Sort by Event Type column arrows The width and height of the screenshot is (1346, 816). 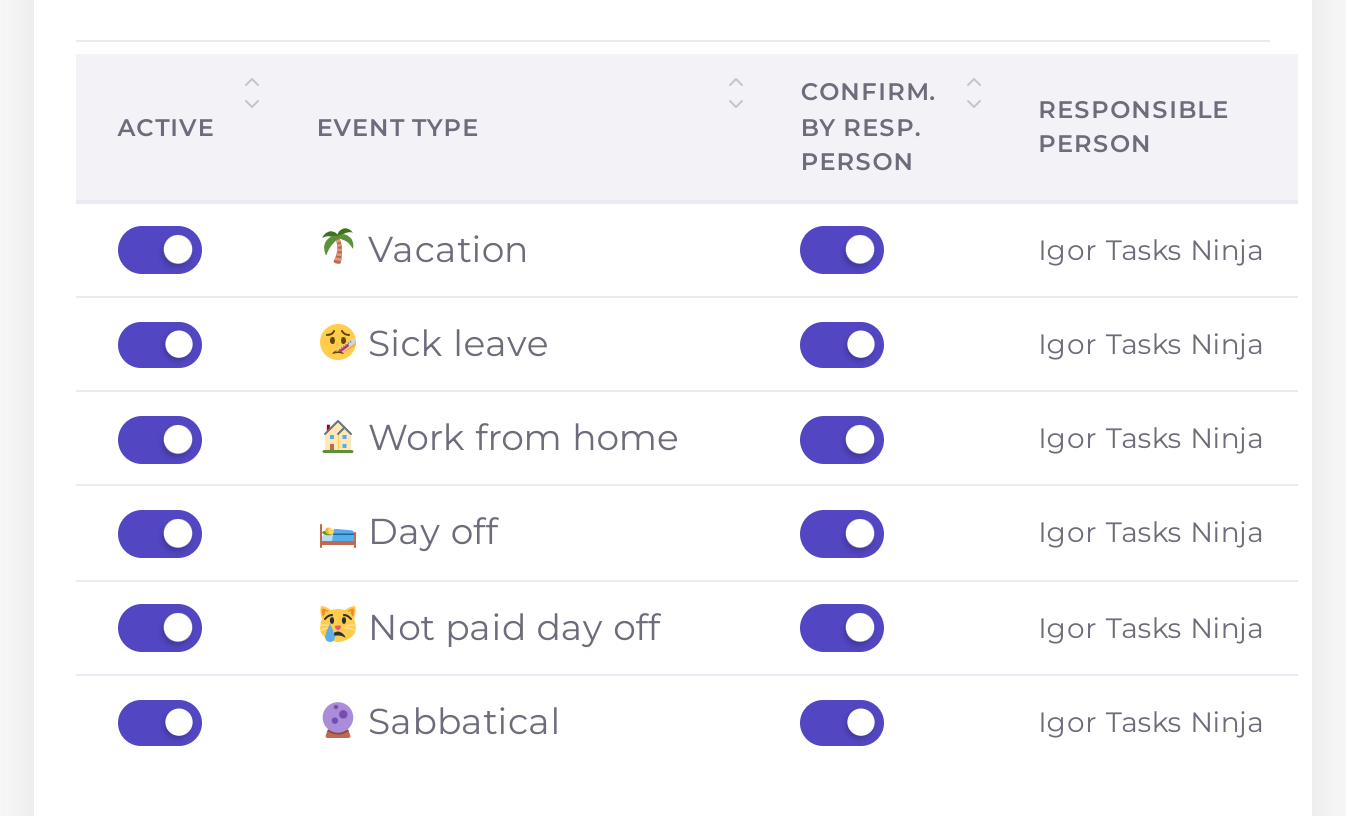[736, 93]
